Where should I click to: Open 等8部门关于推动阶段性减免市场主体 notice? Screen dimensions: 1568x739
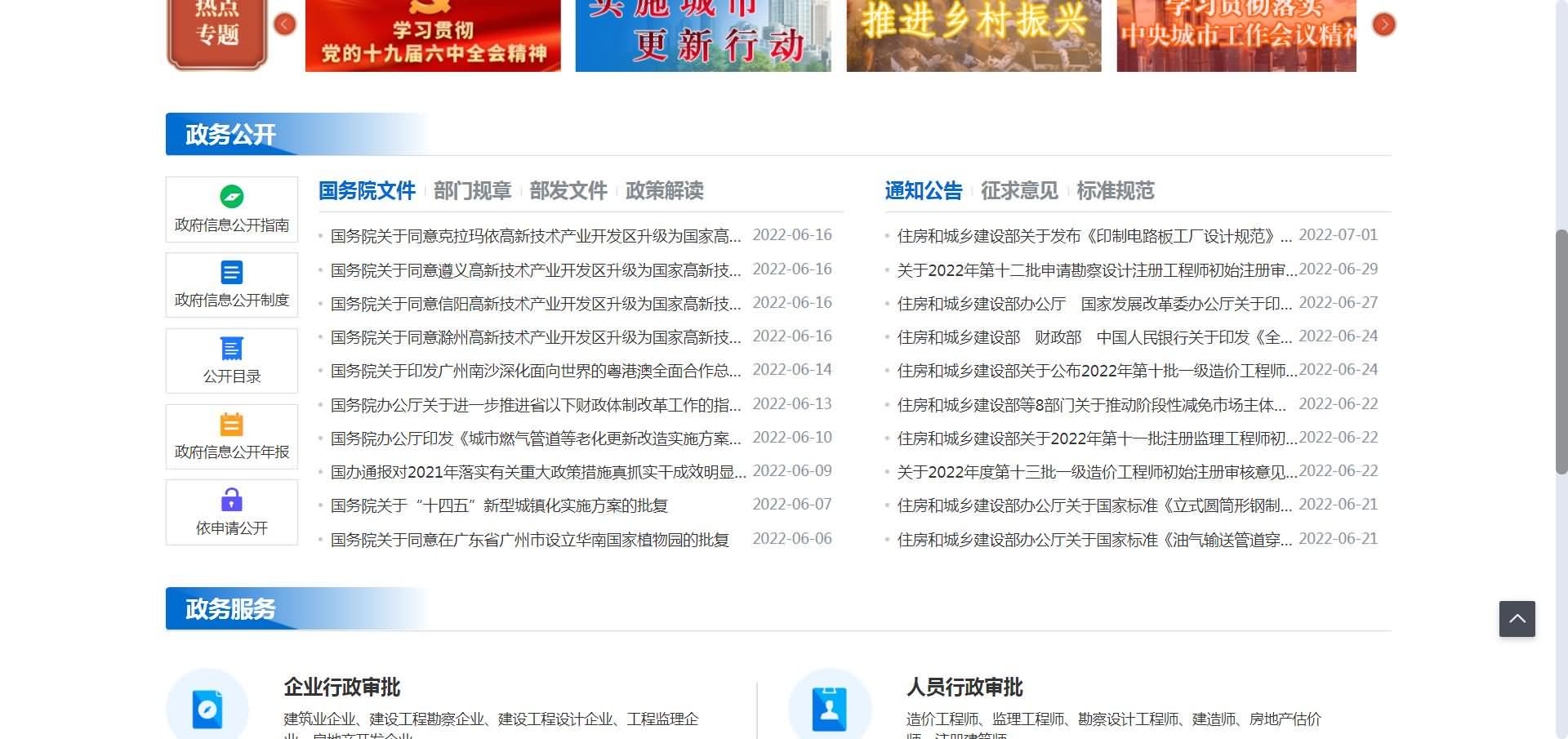click(x=1092, y=405)
